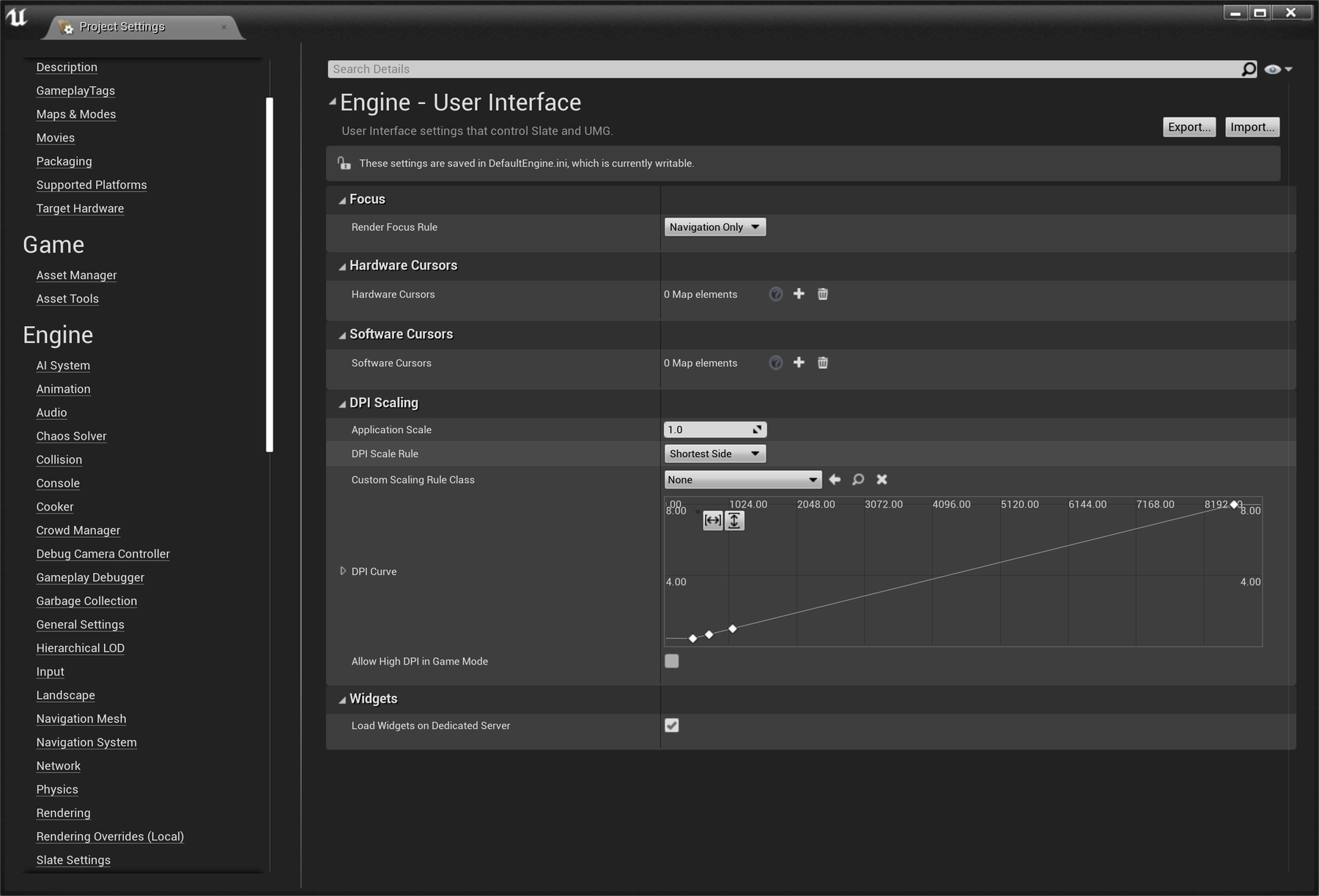Focus the Search Details field
The height and width of the screenshot is (896, 1319).
pos(784,69)
